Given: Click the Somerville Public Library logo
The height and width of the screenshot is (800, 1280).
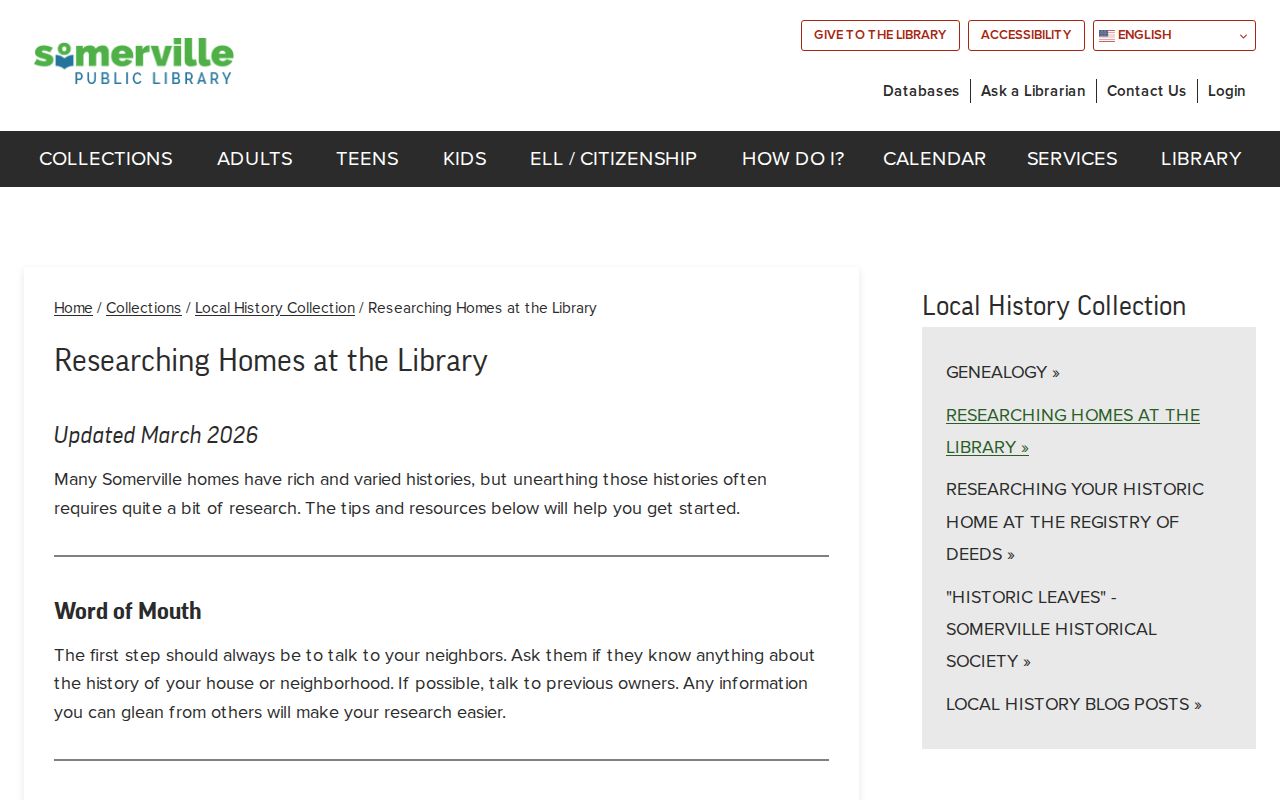Looking at the screenshot, I should coord(134,62).
